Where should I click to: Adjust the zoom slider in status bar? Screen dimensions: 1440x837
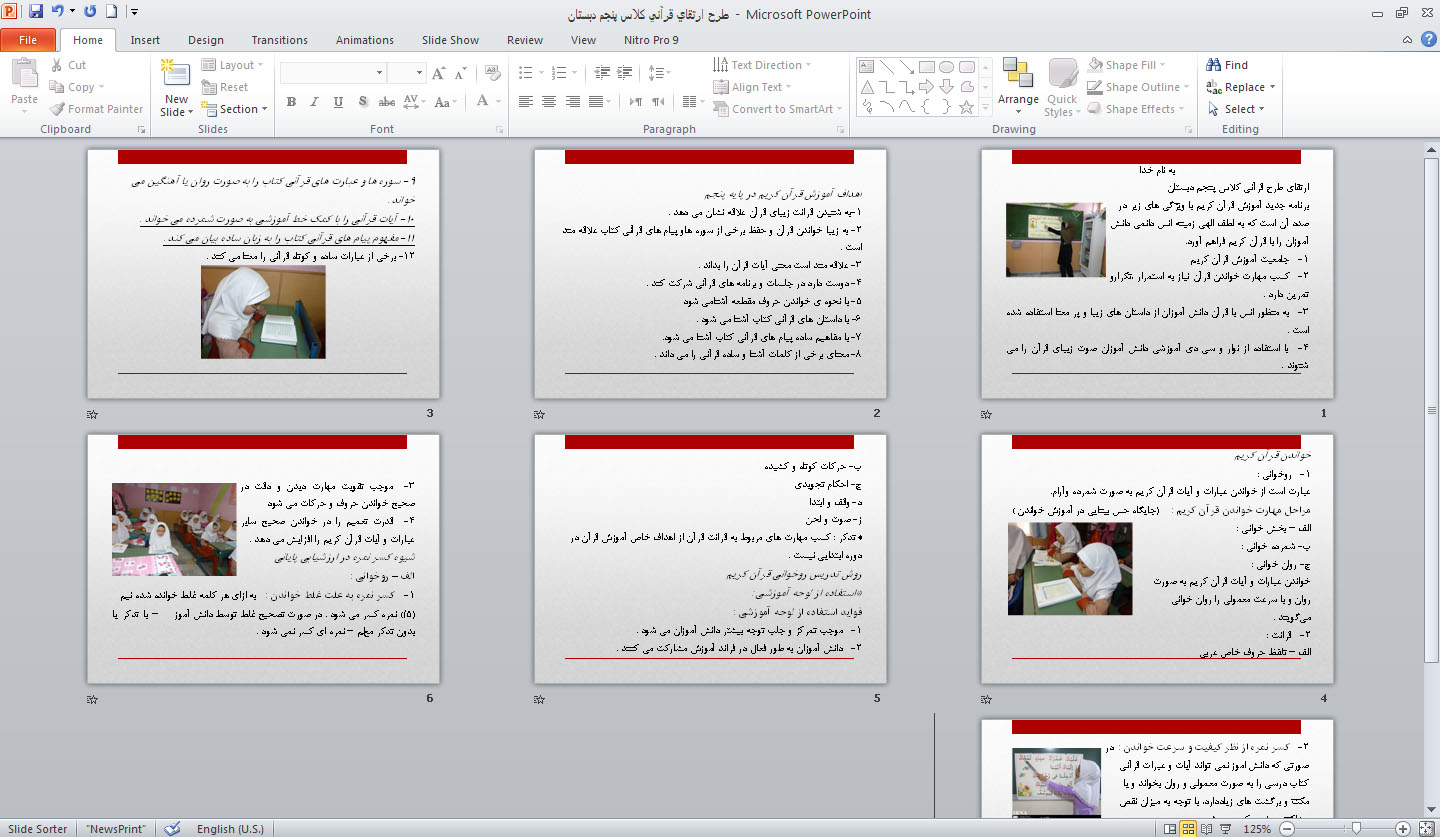coord(1357,828)
